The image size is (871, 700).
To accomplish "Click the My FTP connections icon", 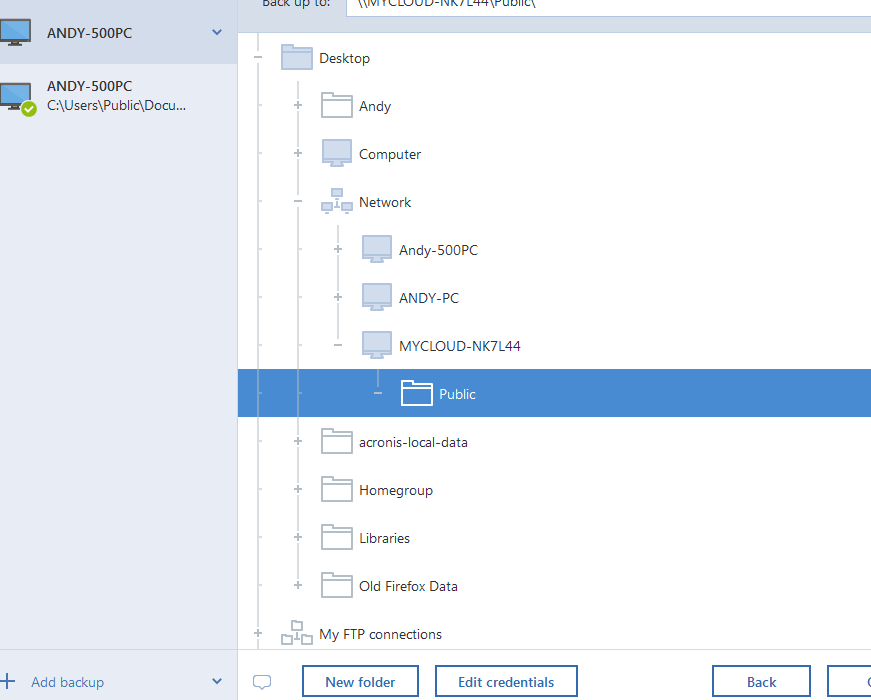I will point(297,633).
